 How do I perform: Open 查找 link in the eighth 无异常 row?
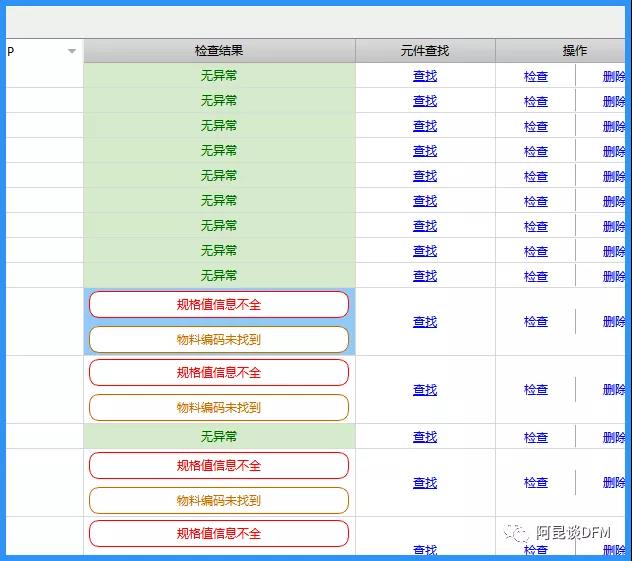coord(425,251)
